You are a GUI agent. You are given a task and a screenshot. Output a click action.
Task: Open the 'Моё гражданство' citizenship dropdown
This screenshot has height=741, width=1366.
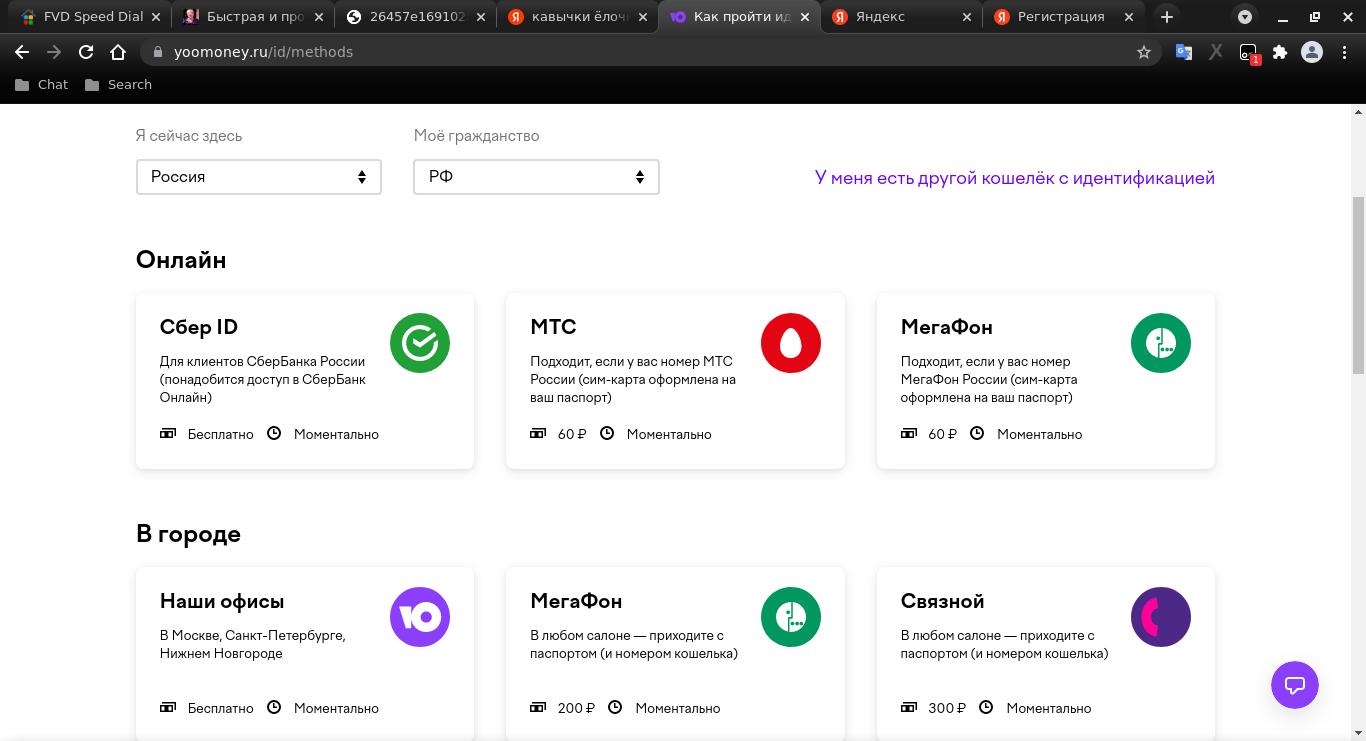pos(536,177)
